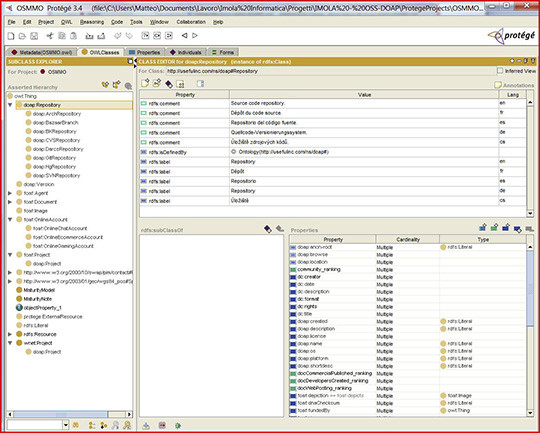This screenshot has width=540, height=433.
Task: Collapse the wnet:Project tree node
Action: (10, 343)
